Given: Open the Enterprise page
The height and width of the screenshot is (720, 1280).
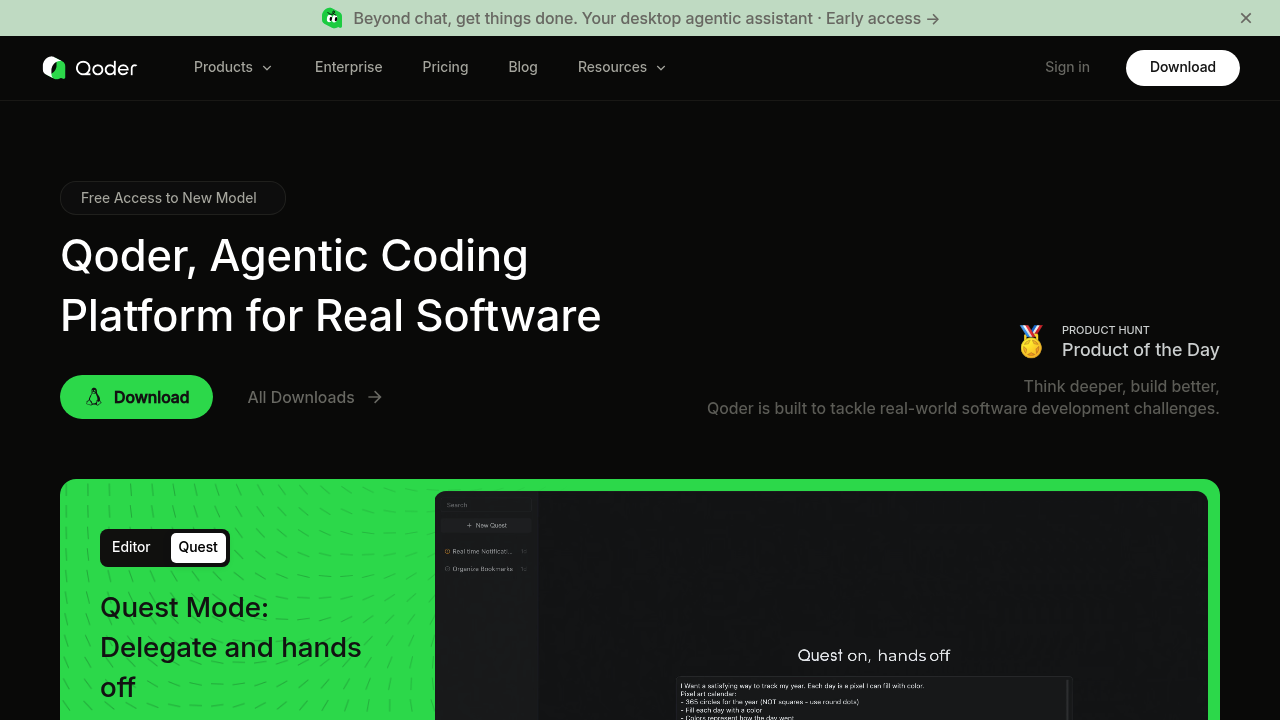Looking at the screenshot, I should [x=348, y=67].
